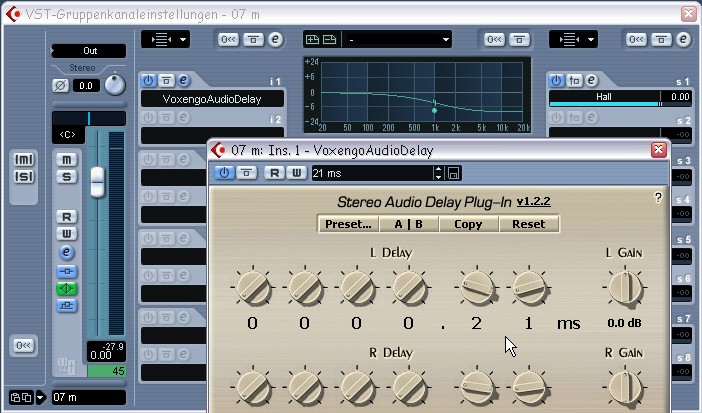Select the Hall send destination field
Screen dimensions: 702x413
[x=604, y=96]
